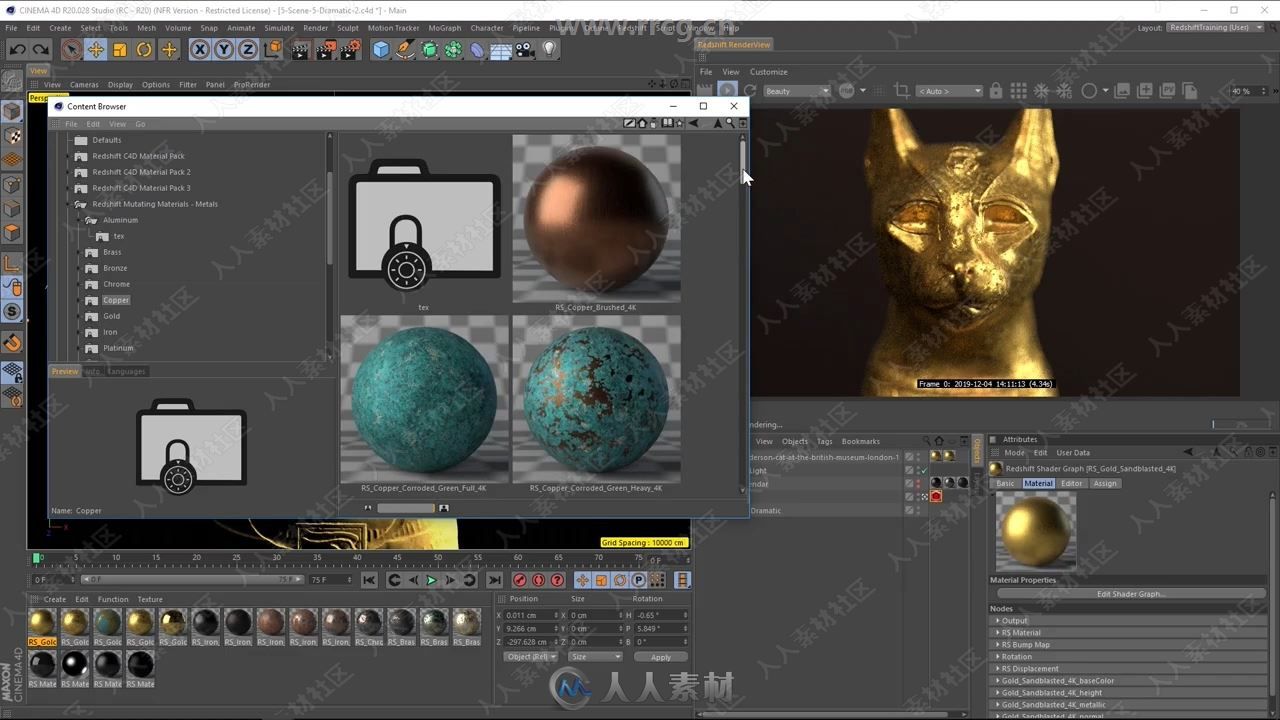
Task: Open the Render Settings clapperboard icon
Action: 350,50
